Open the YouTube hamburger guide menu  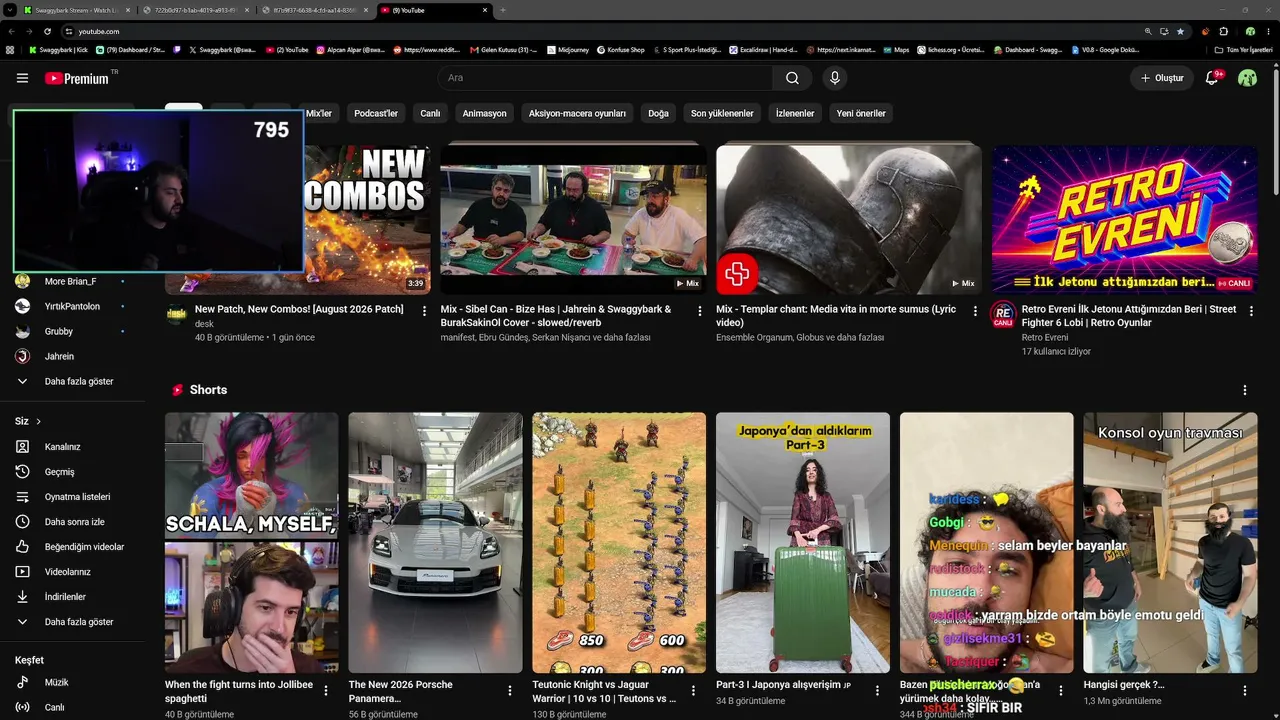click(22, 78)
